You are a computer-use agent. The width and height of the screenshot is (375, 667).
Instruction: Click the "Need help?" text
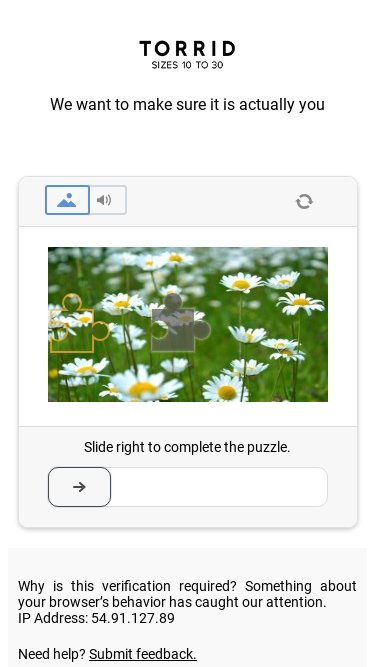pyautogui.click(x=52, y=654)
